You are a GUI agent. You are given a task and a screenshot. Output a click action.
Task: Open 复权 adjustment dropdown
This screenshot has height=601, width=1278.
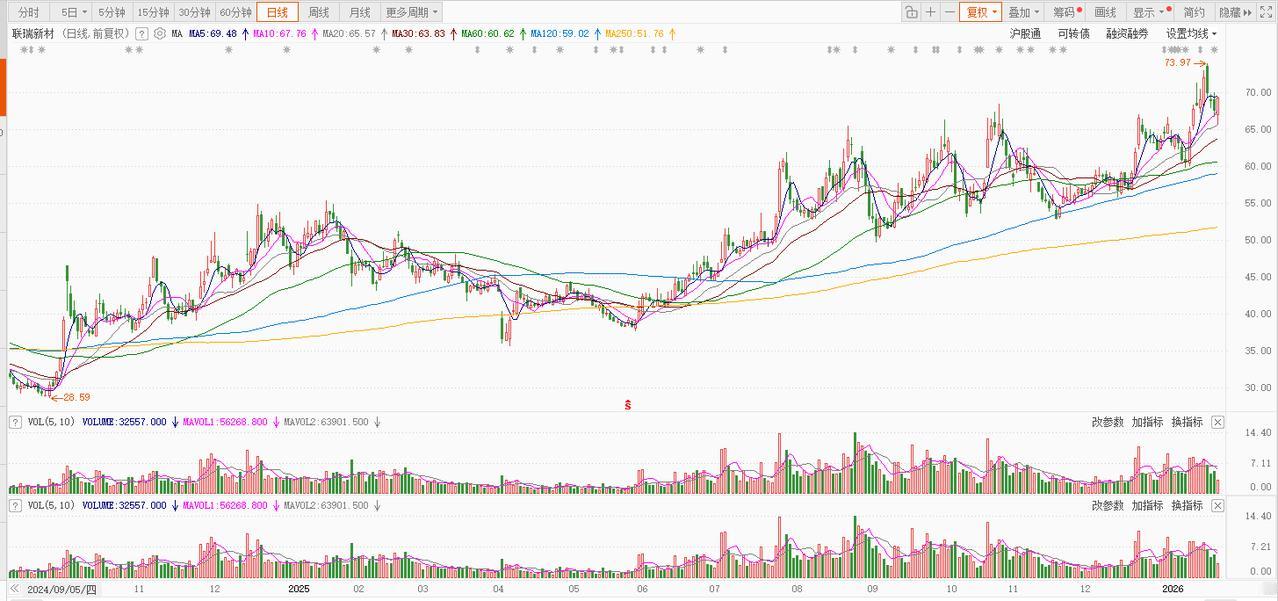[981, 12]
